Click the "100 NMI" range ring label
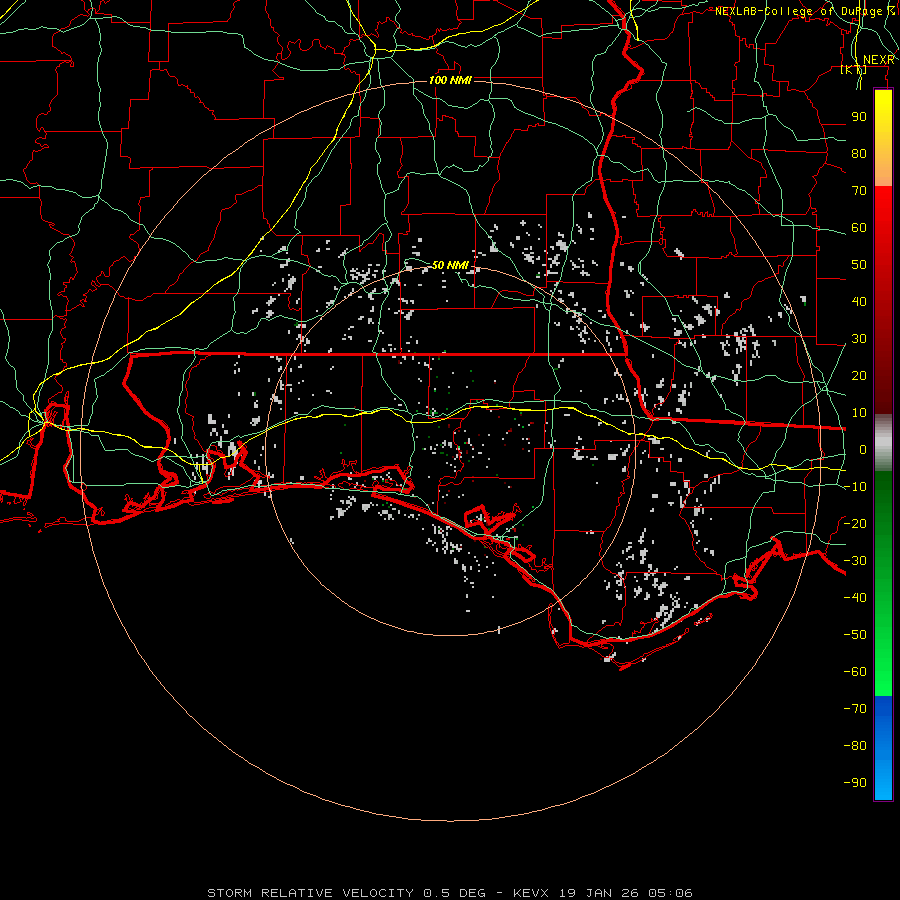This screenshot has height=900, width=900. pyautogui.click(x=451, y=80)
